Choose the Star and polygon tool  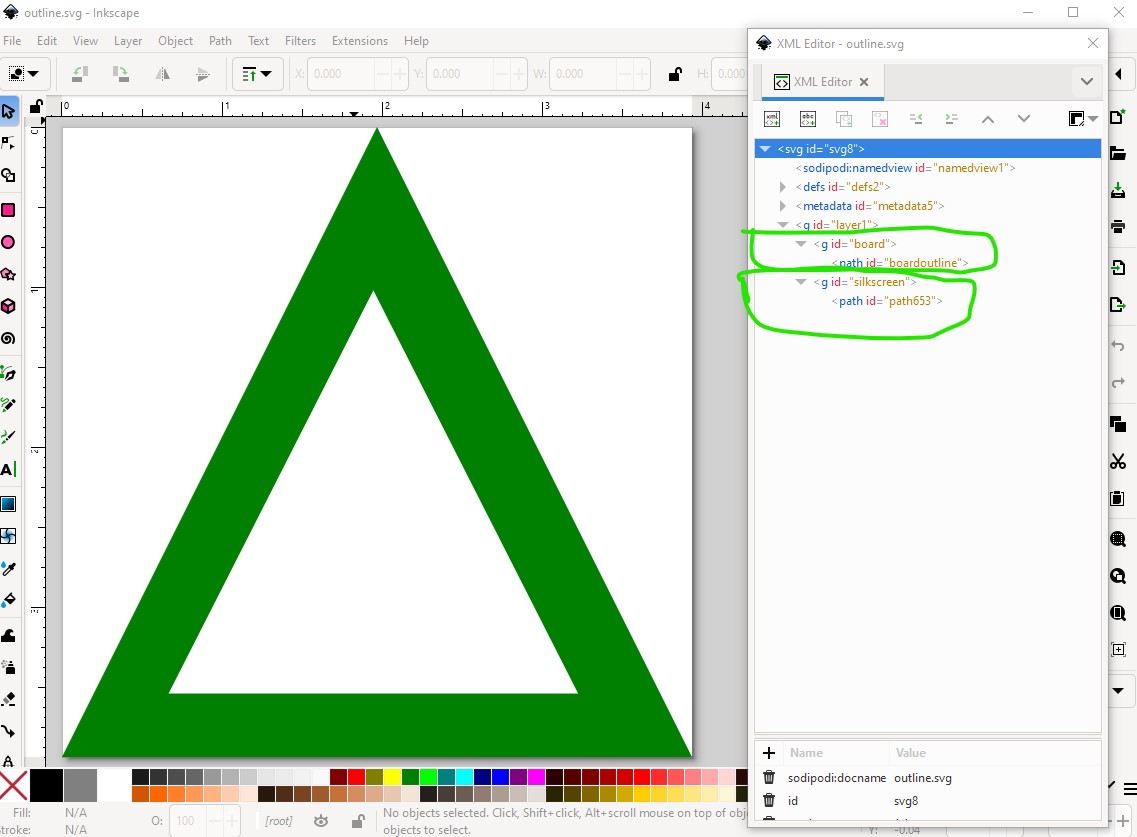point(9,274)
